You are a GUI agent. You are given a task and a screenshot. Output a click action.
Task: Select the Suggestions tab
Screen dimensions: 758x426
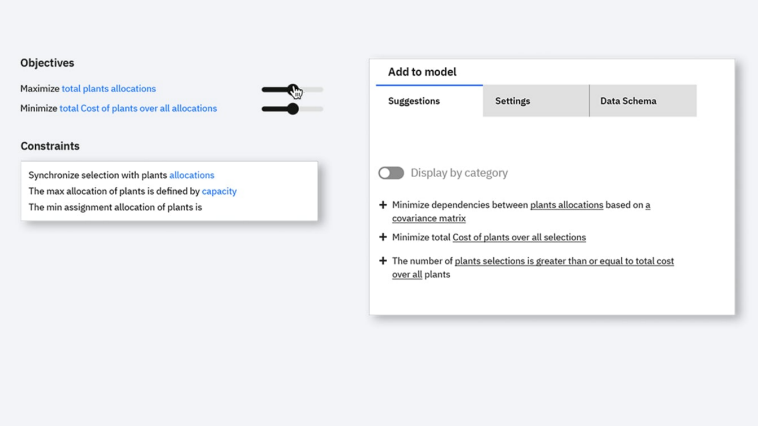[x=429, y=101]
